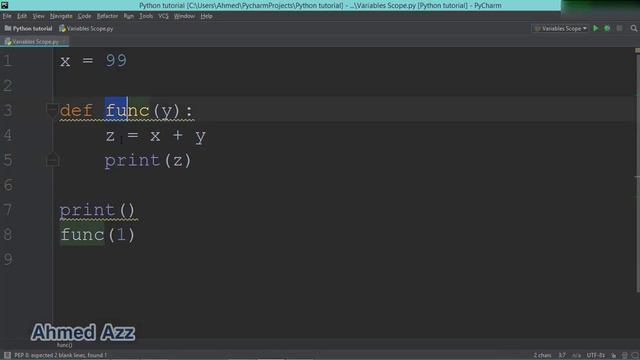Run the Variables Scope configuration
The width and height of the screenshot is (640, 360).
(x=596, y=28)
